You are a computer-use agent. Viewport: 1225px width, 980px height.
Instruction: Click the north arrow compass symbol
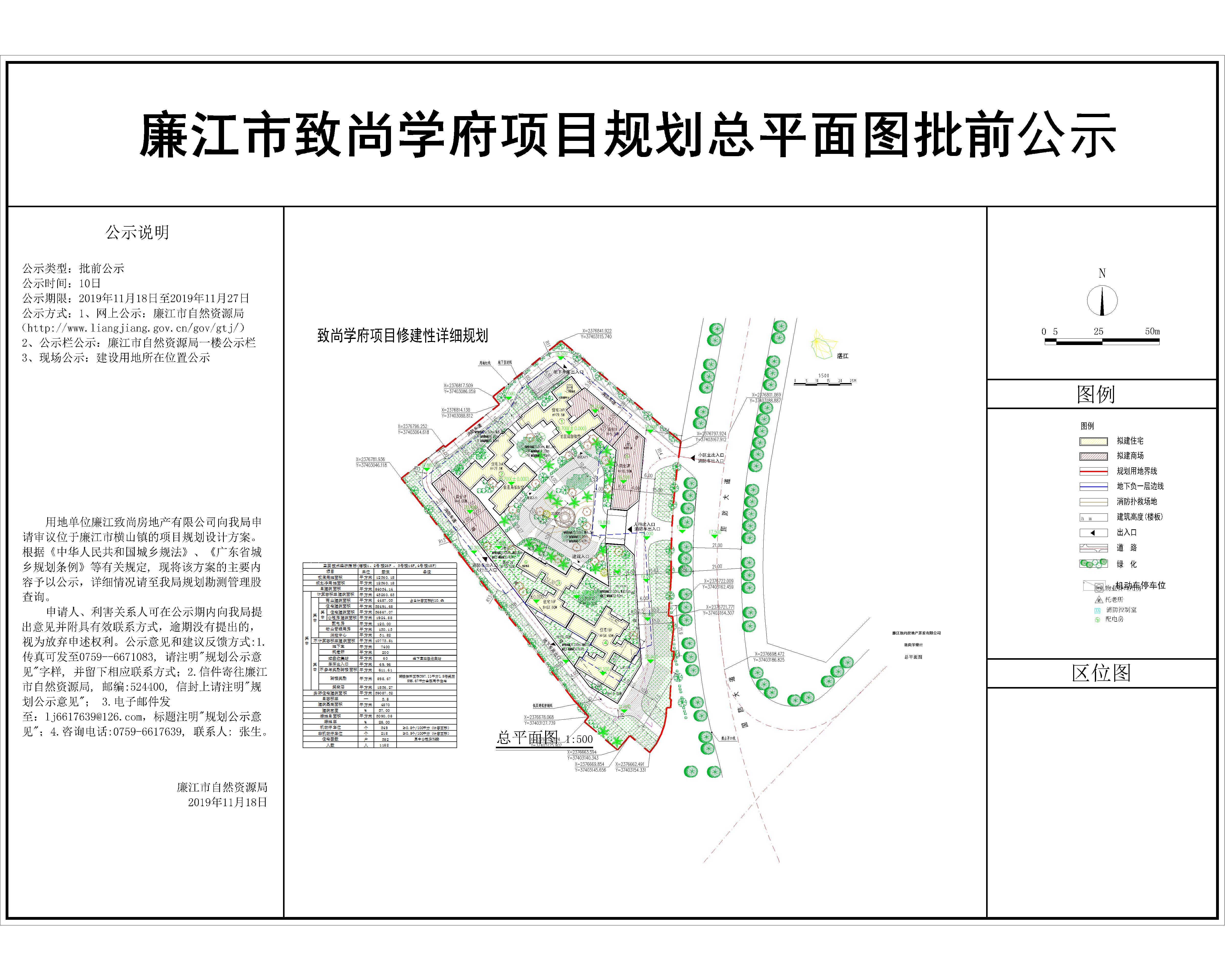point(1102,301)
